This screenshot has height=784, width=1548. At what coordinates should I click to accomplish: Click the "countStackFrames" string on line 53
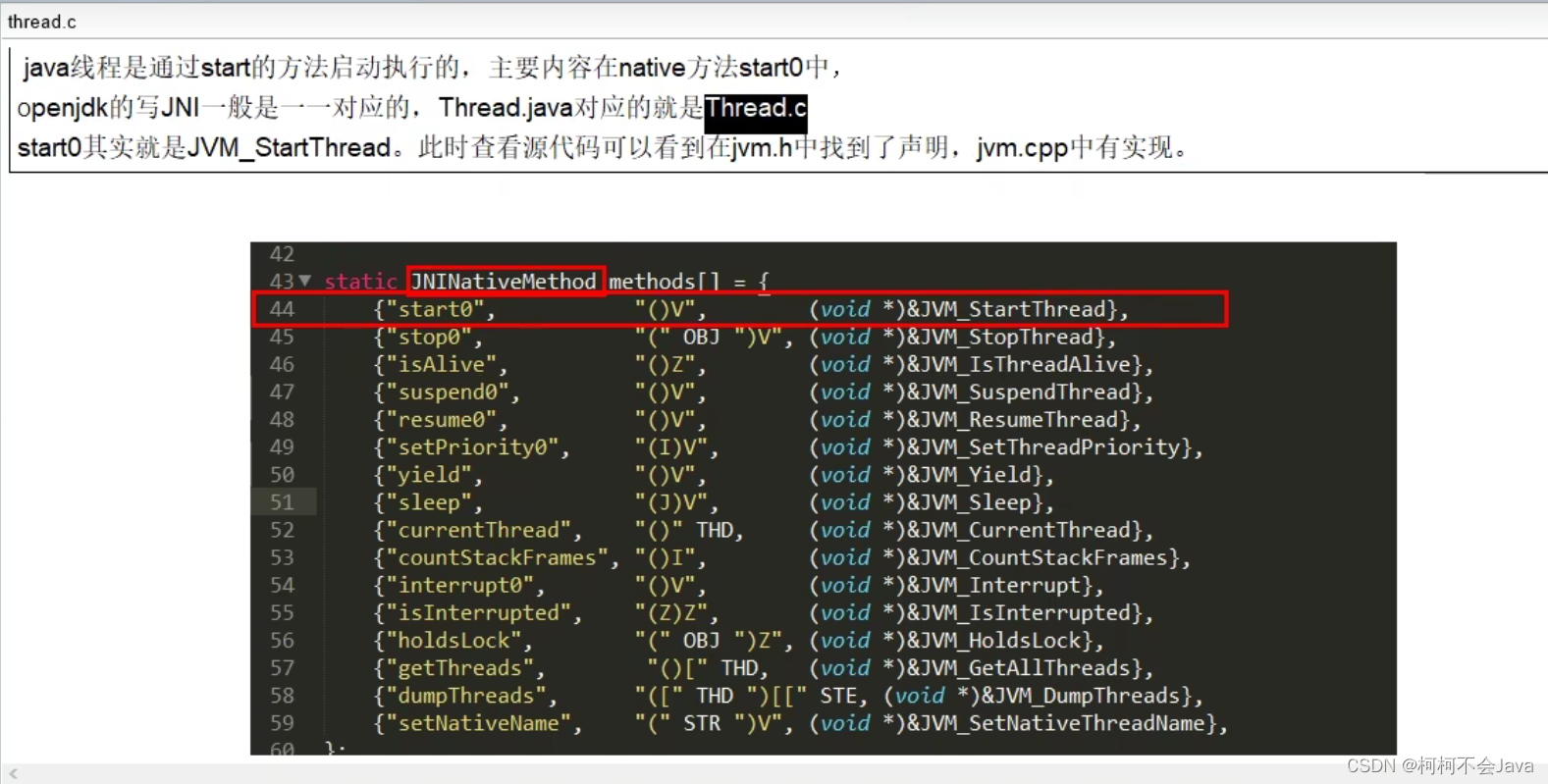[497, 557]
